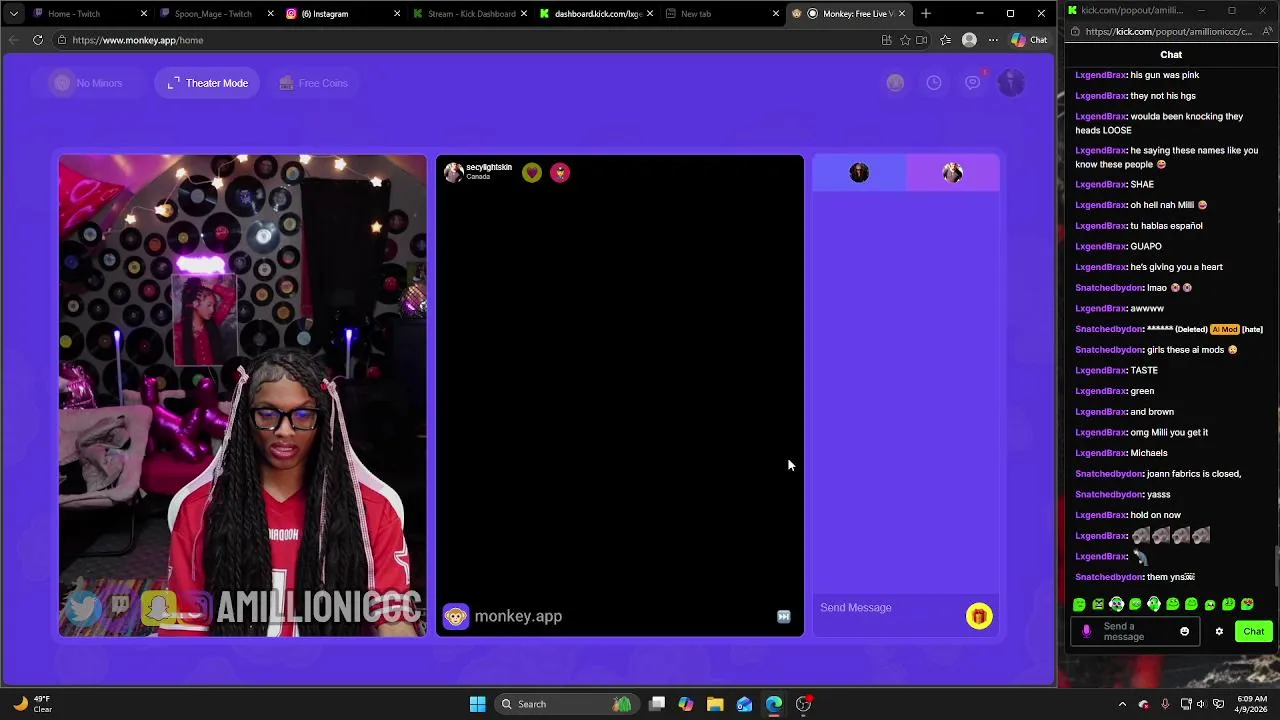Open Edge settings and more menu
1280x720 pixels.
pyautogui.click(x=993, y=40)
